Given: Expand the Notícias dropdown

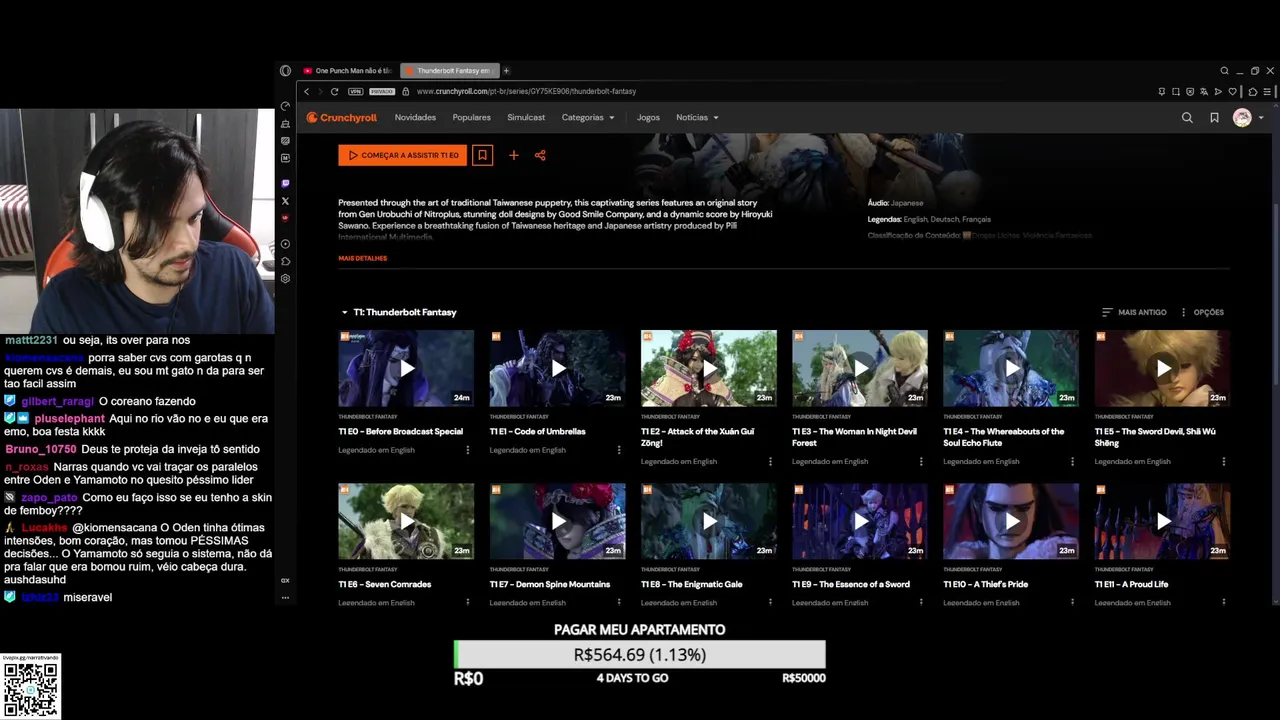Looking at the screenshot, I should (697, 118).
